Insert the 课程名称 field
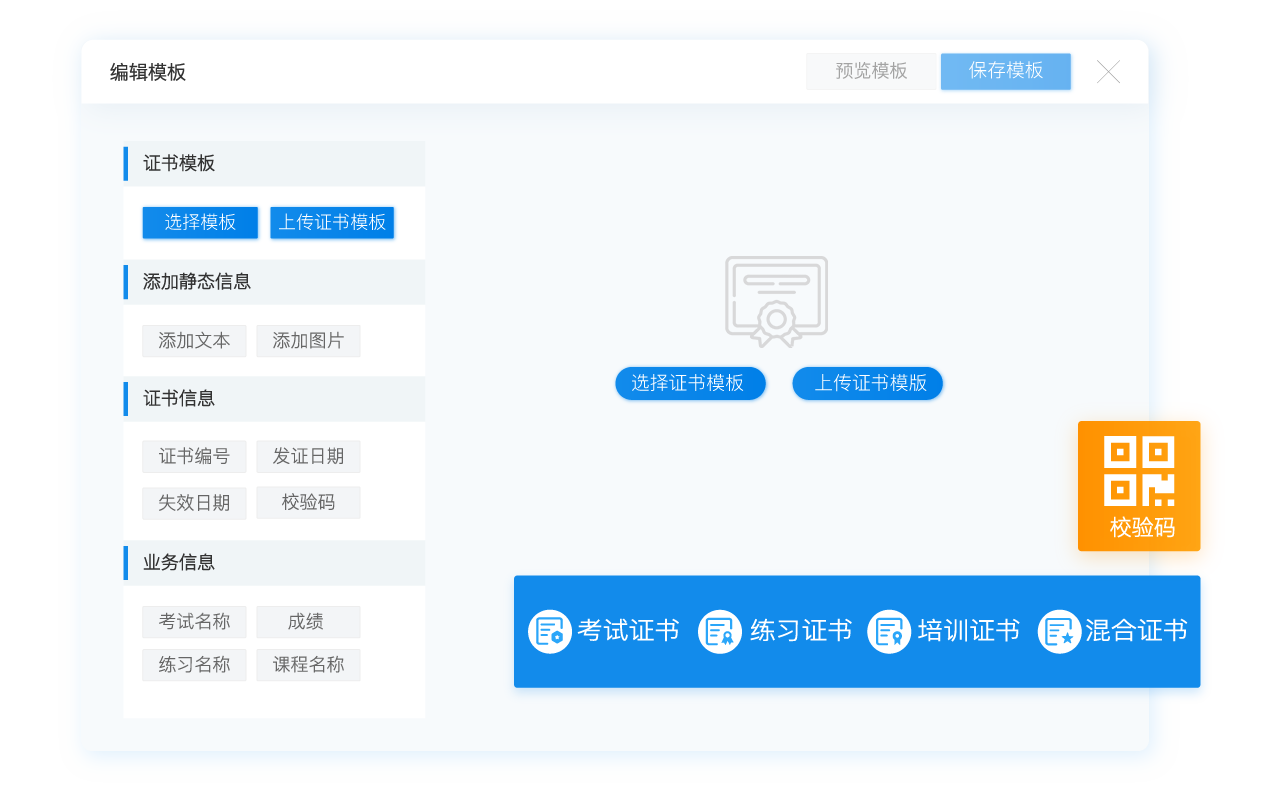Viewport: 1280px width, 790px height. tap(308, 665)
